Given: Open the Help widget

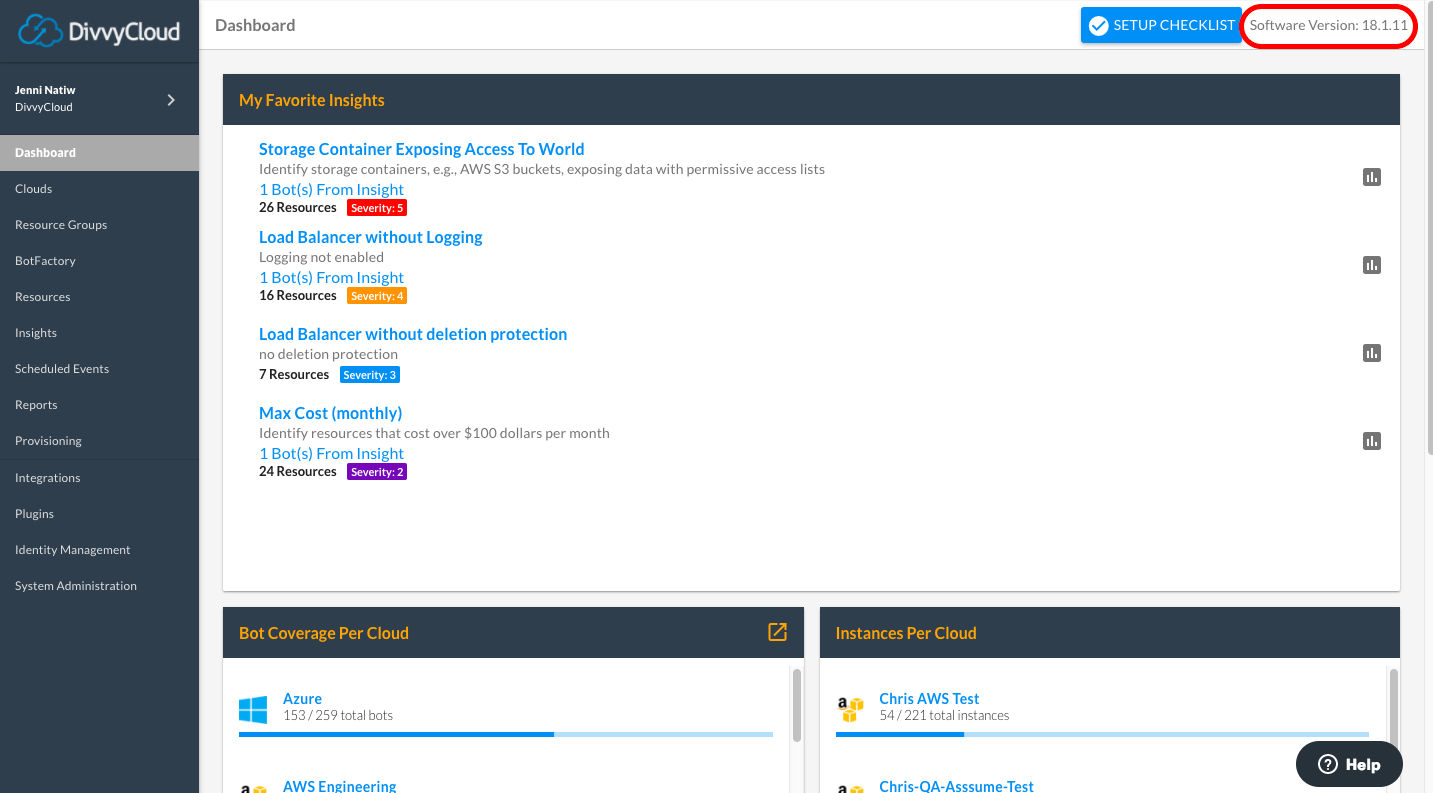Looking at the screenshot, I should pyautogui.click(x=1349, y=764).
